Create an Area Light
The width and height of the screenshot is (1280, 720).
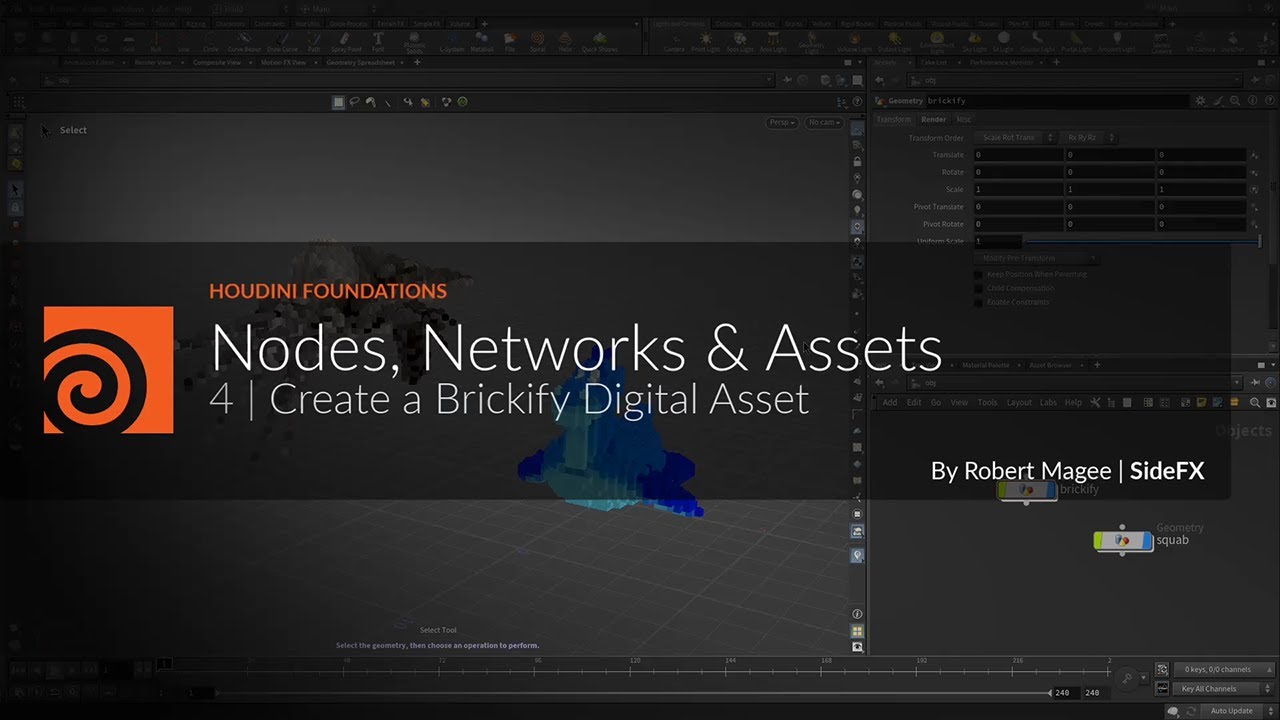(x=772, y=41)
